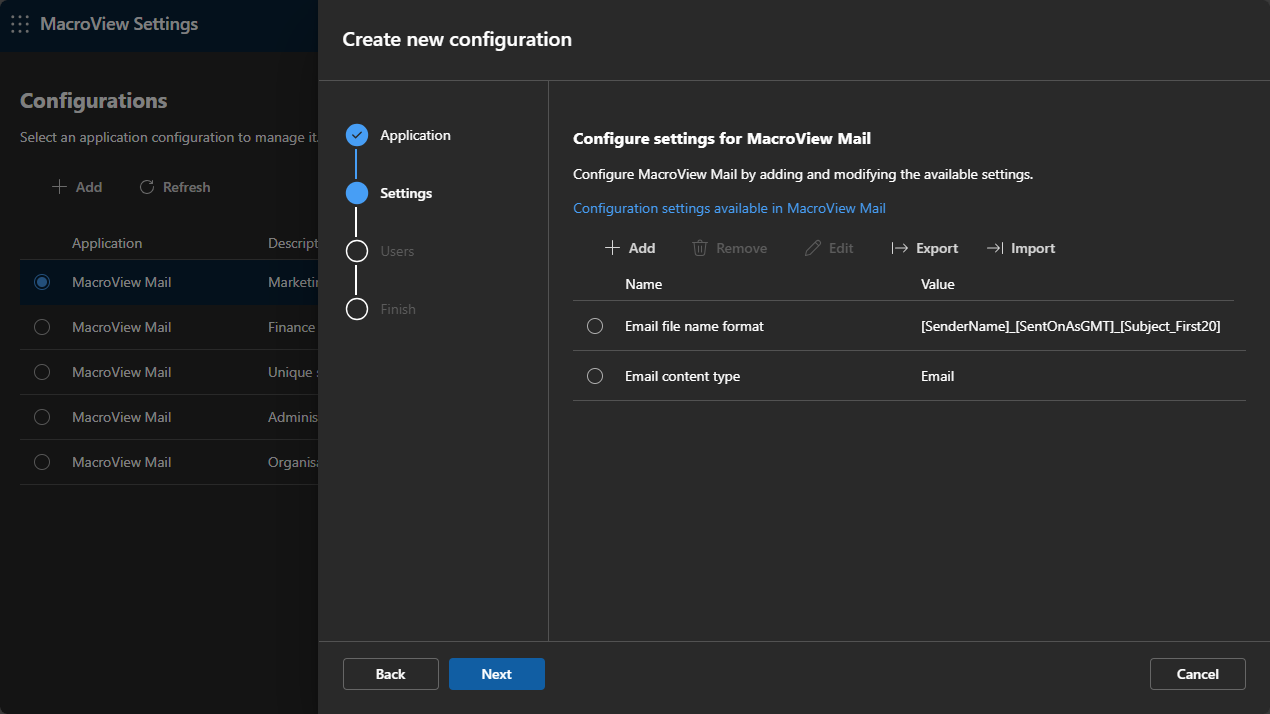
Task: Click the Export label in settings toolbar
Action: click(x=937, y=248)
